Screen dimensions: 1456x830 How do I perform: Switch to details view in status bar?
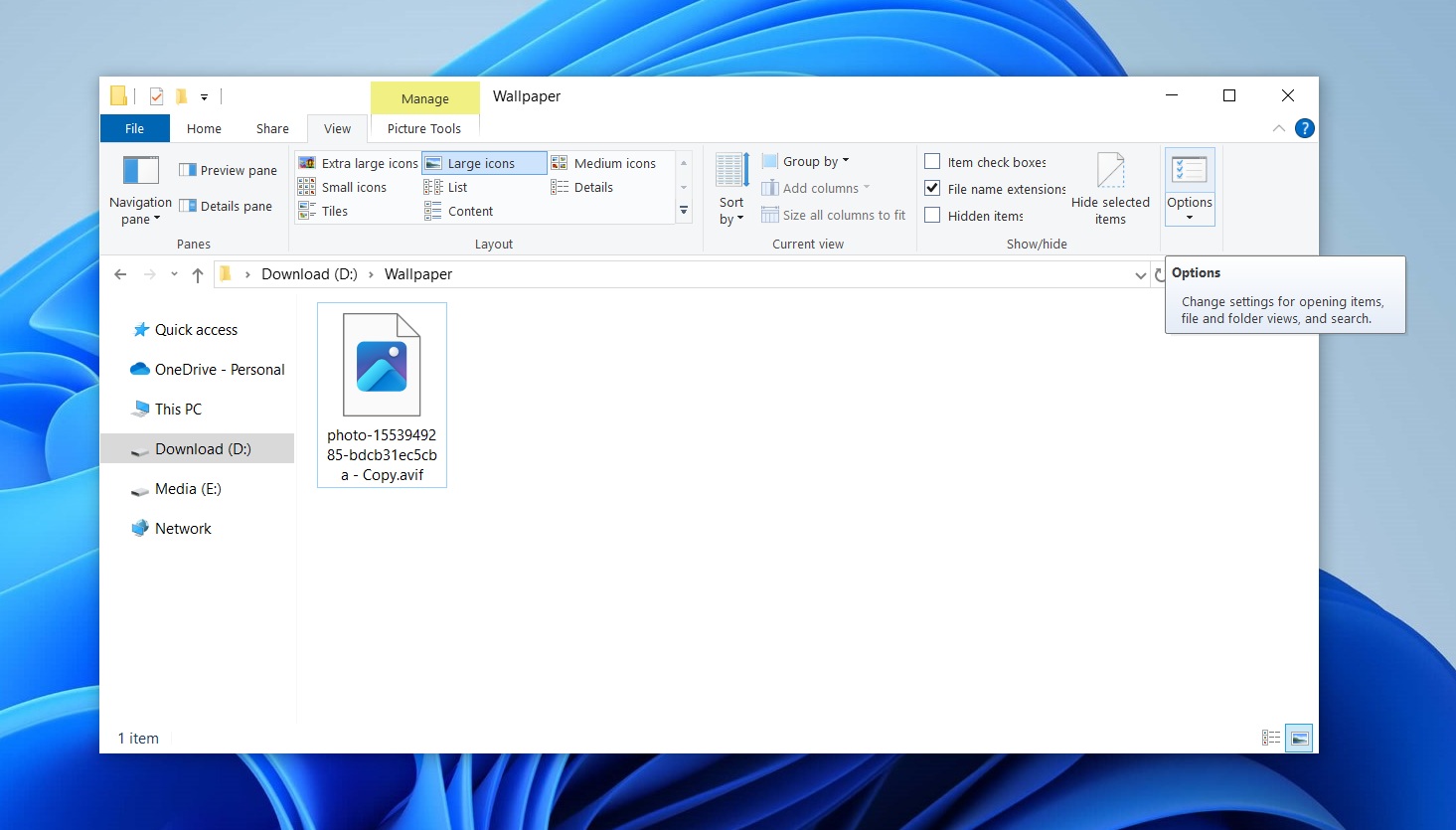(x=1271, y=738)
